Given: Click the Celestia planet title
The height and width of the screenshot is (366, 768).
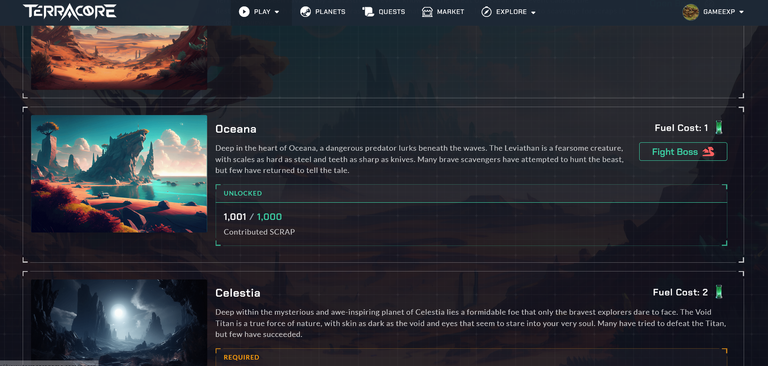Looking at the screenshot, I should (x=238, y=293).
